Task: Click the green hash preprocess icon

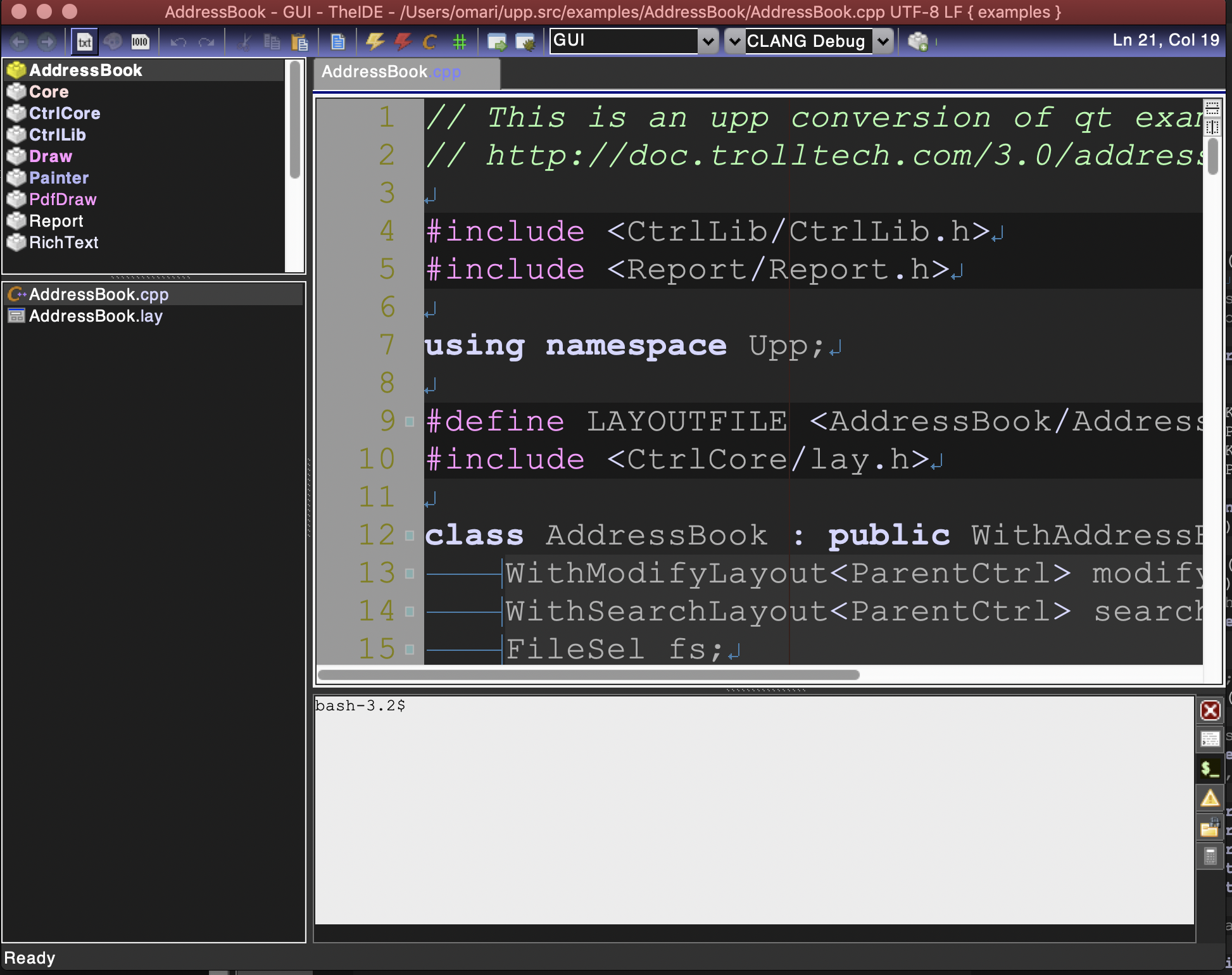Action: pos(459,42)
